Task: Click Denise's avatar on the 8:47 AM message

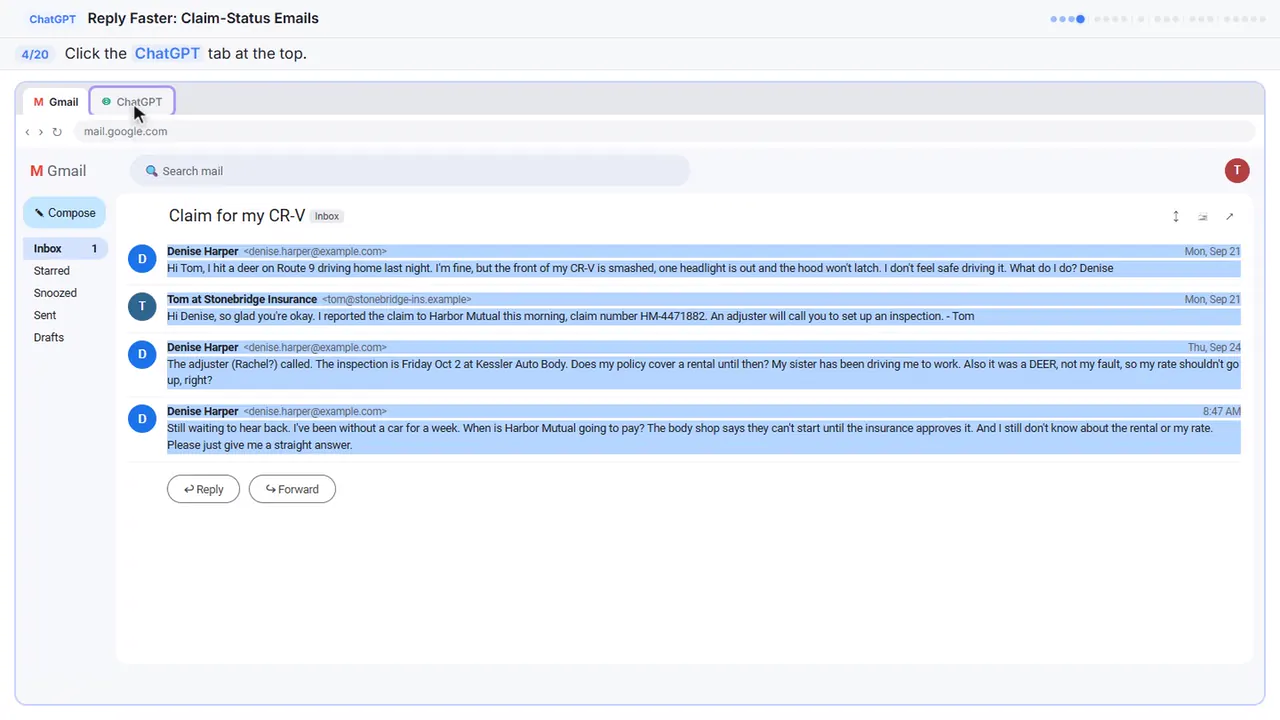Action: pyautogui.click(x=142, y=418)
